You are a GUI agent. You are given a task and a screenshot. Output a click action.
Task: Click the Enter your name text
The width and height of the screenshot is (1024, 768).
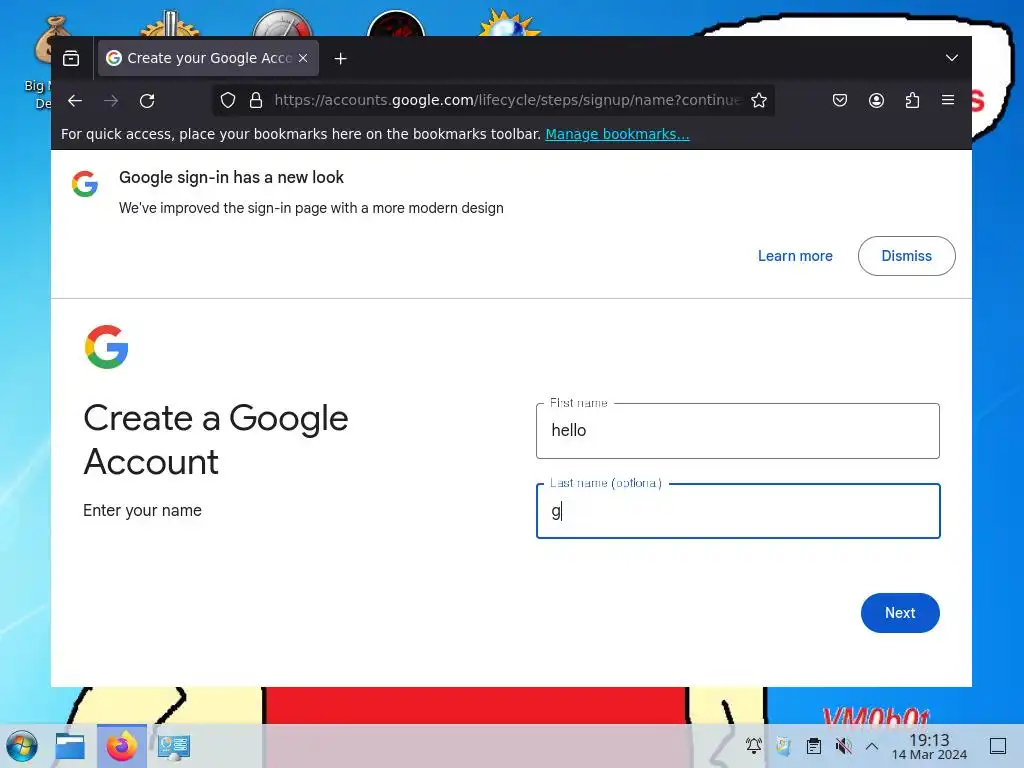[142, 510]
